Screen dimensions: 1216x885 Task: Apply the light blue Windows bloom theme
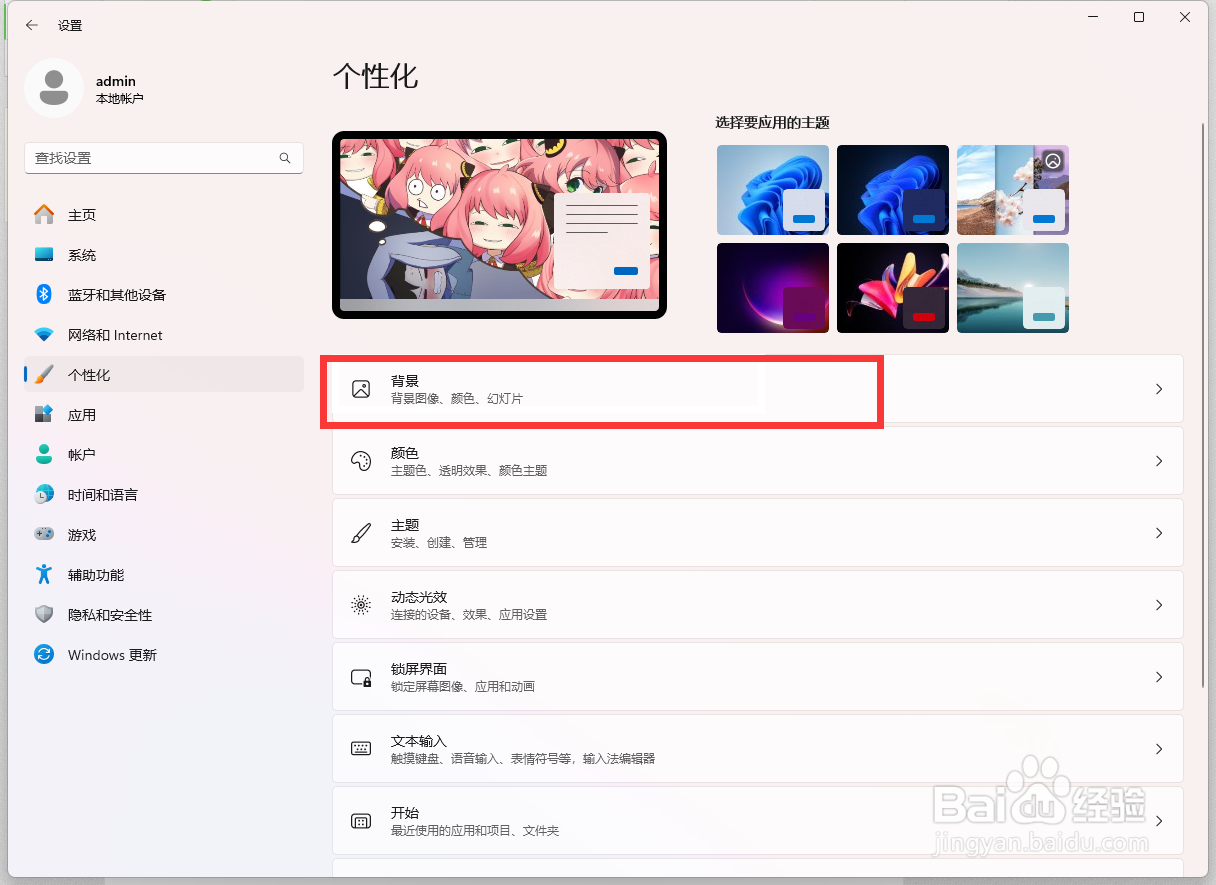point(773,190)
